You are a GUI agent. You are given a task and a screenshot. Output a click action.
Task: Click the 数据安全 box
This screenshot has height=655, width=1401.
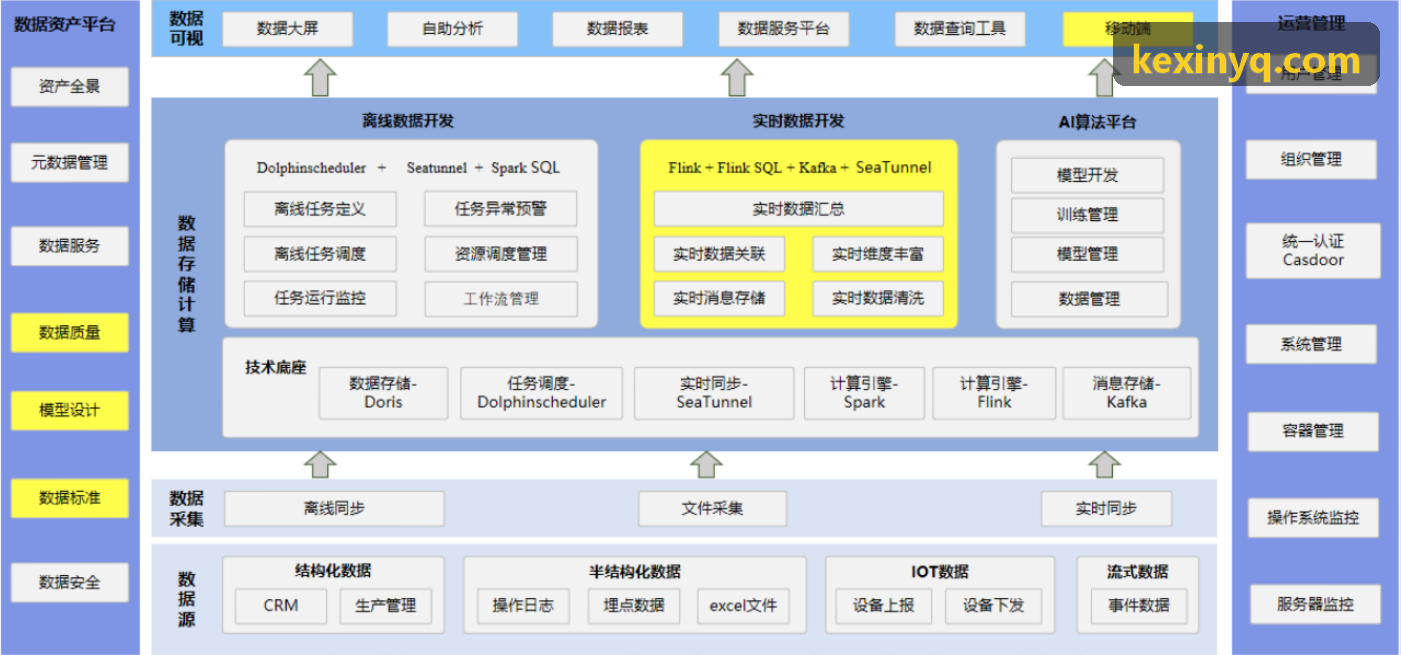tap(70, 582)
